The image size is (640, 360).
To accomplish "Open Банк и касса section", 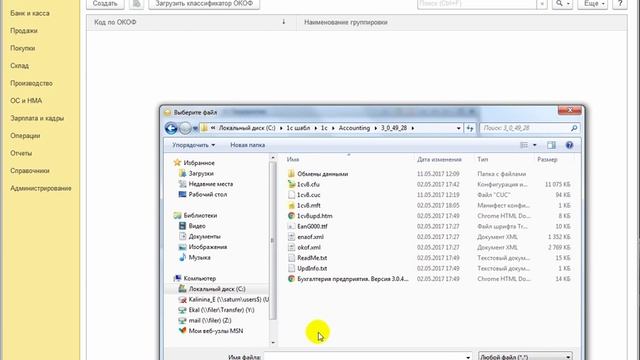I will (30, 13).
